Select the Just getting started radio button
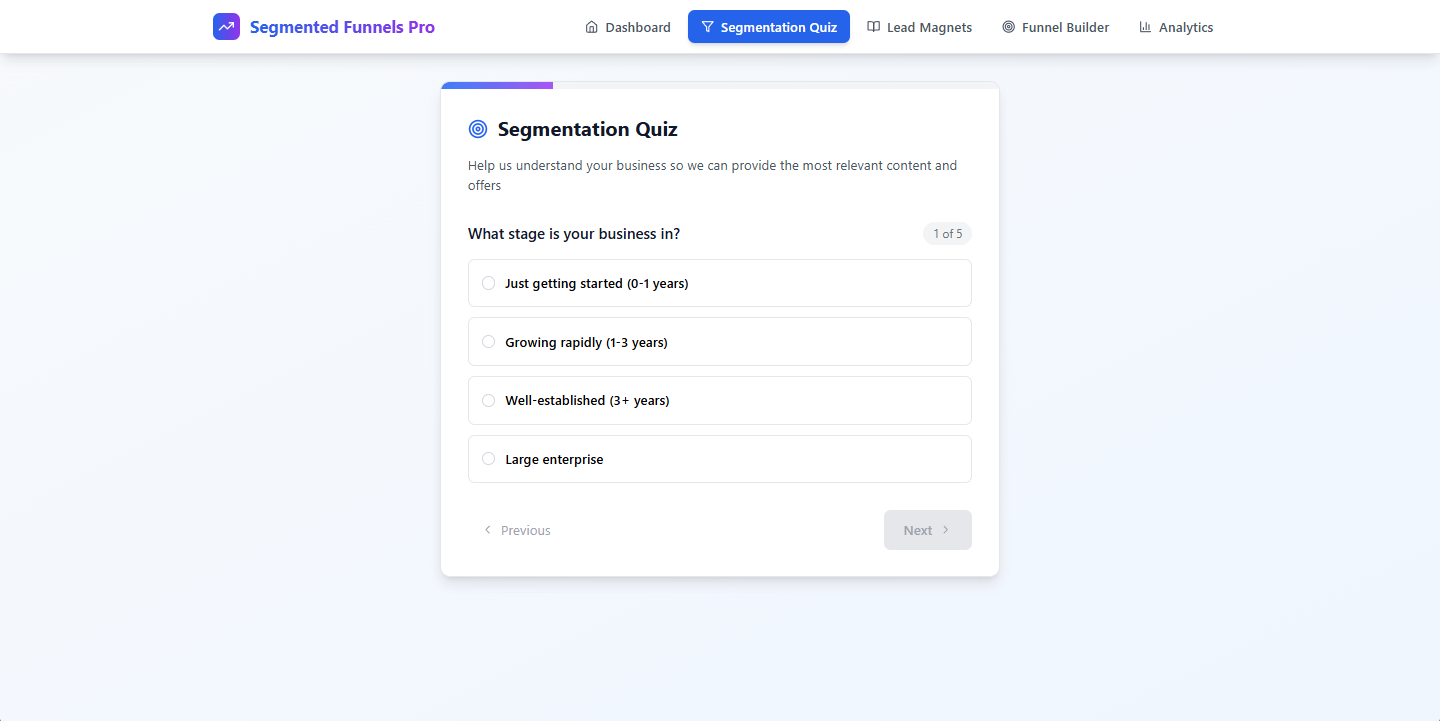Image resolution: width=1440 pixels, height=721 pixels. (488, 283)
